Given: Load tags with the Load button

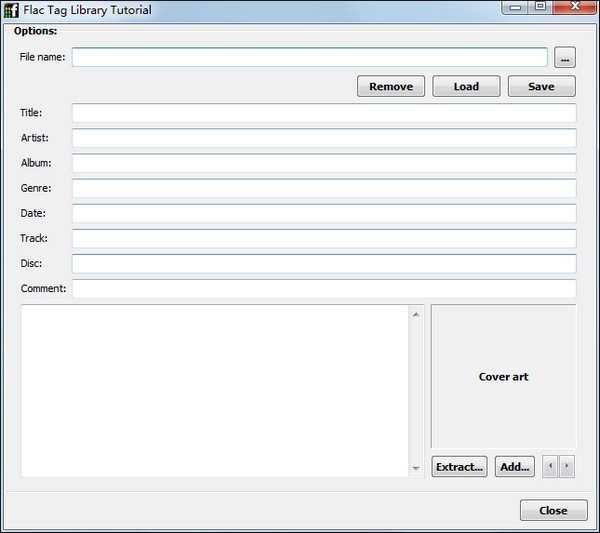Looking at the screenshot, I should tap(466, 87).
